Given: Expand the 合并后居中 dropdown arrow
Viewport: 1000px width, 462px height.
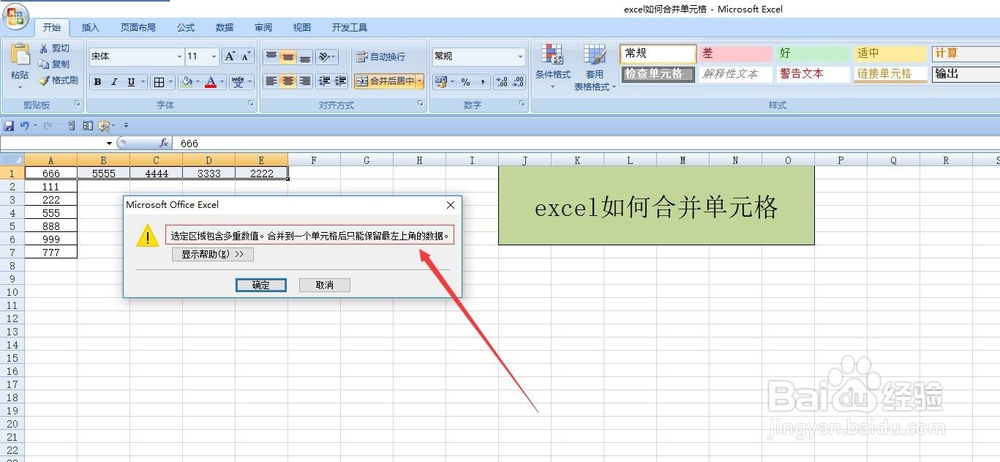Looking at the screenshot, I should 420,81.
